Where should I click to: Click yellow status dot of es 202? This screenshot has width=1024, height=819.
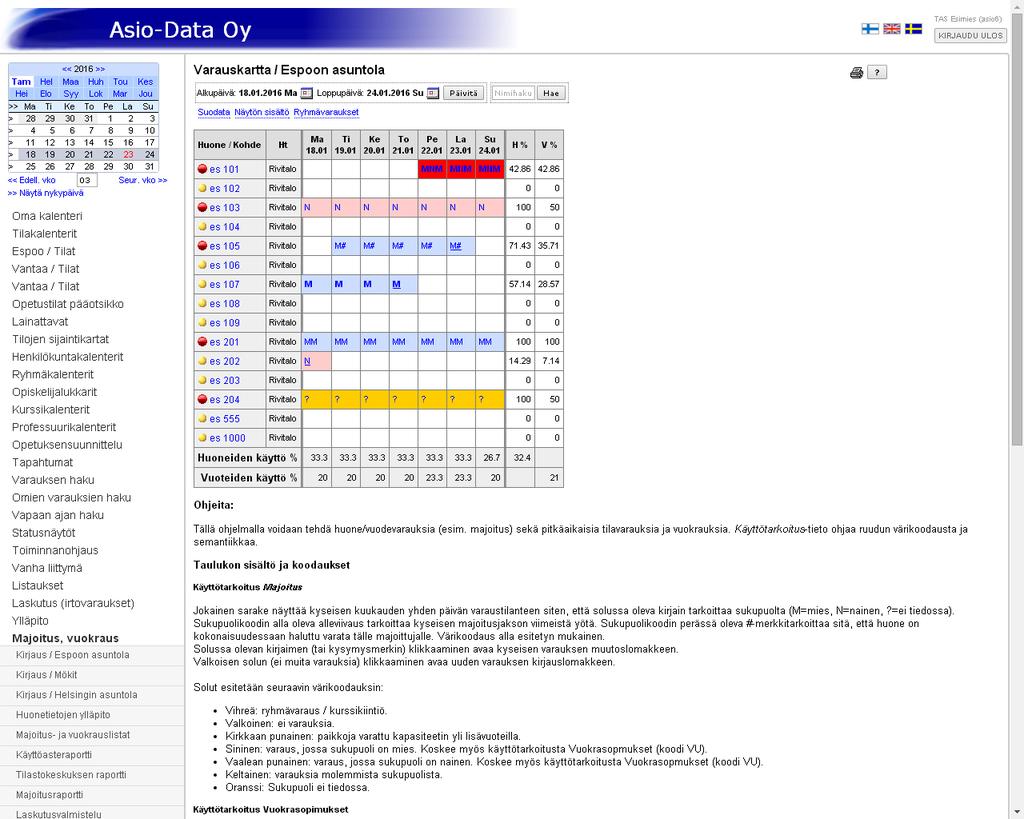[202, 361]
